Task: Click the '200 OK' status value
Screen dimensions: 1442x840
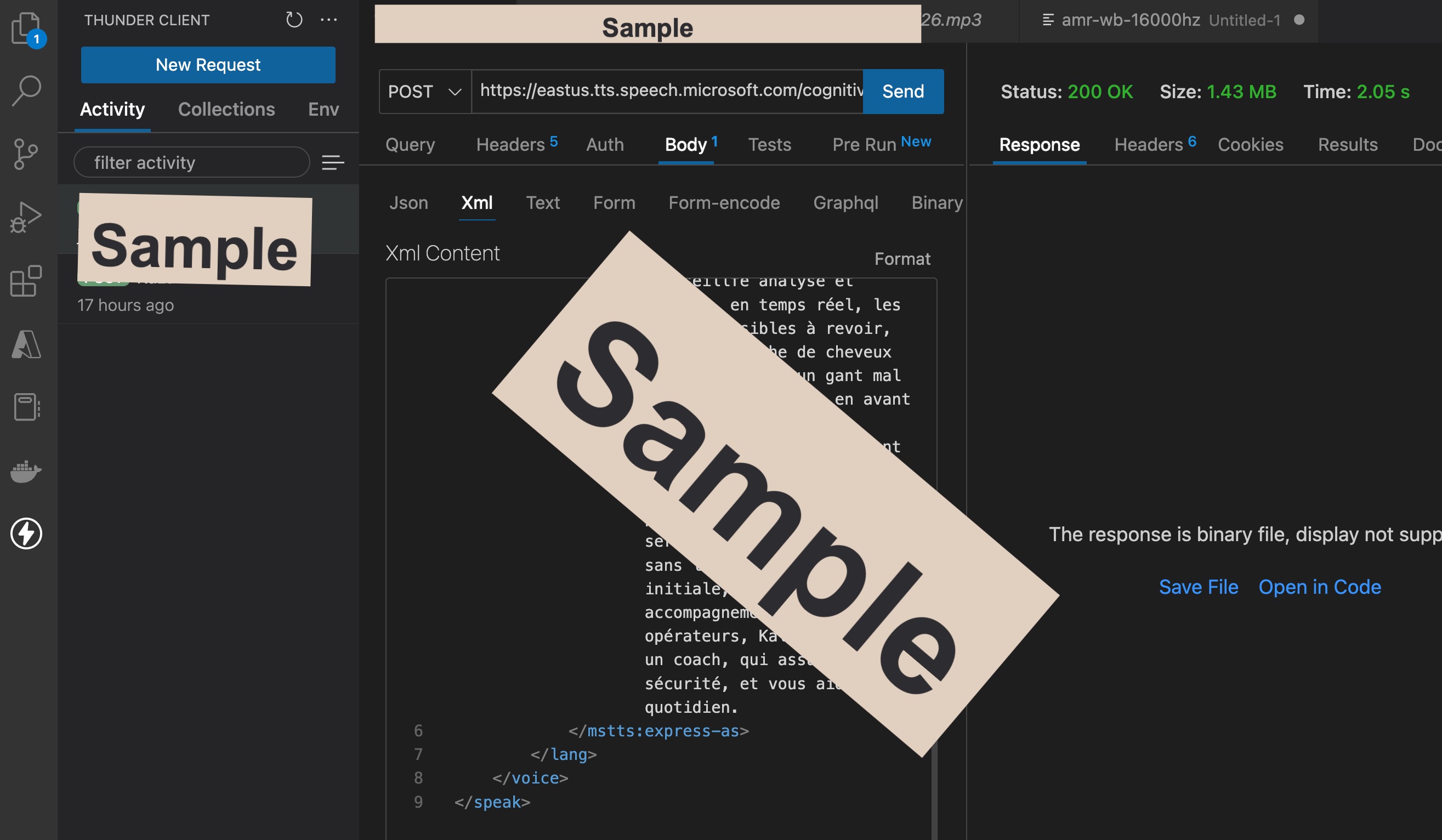Action: coord(1100,92)
